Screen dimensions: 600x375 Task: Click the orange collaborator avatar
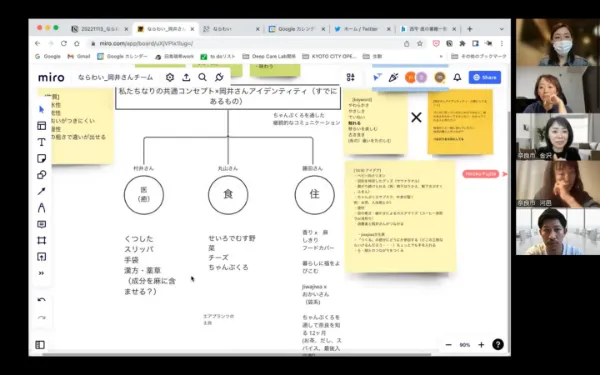click(410, 77)
